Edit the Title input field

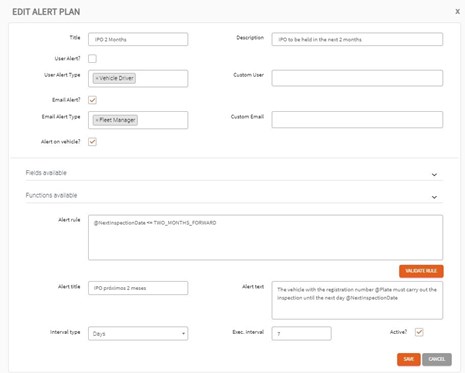click(138, 39)
